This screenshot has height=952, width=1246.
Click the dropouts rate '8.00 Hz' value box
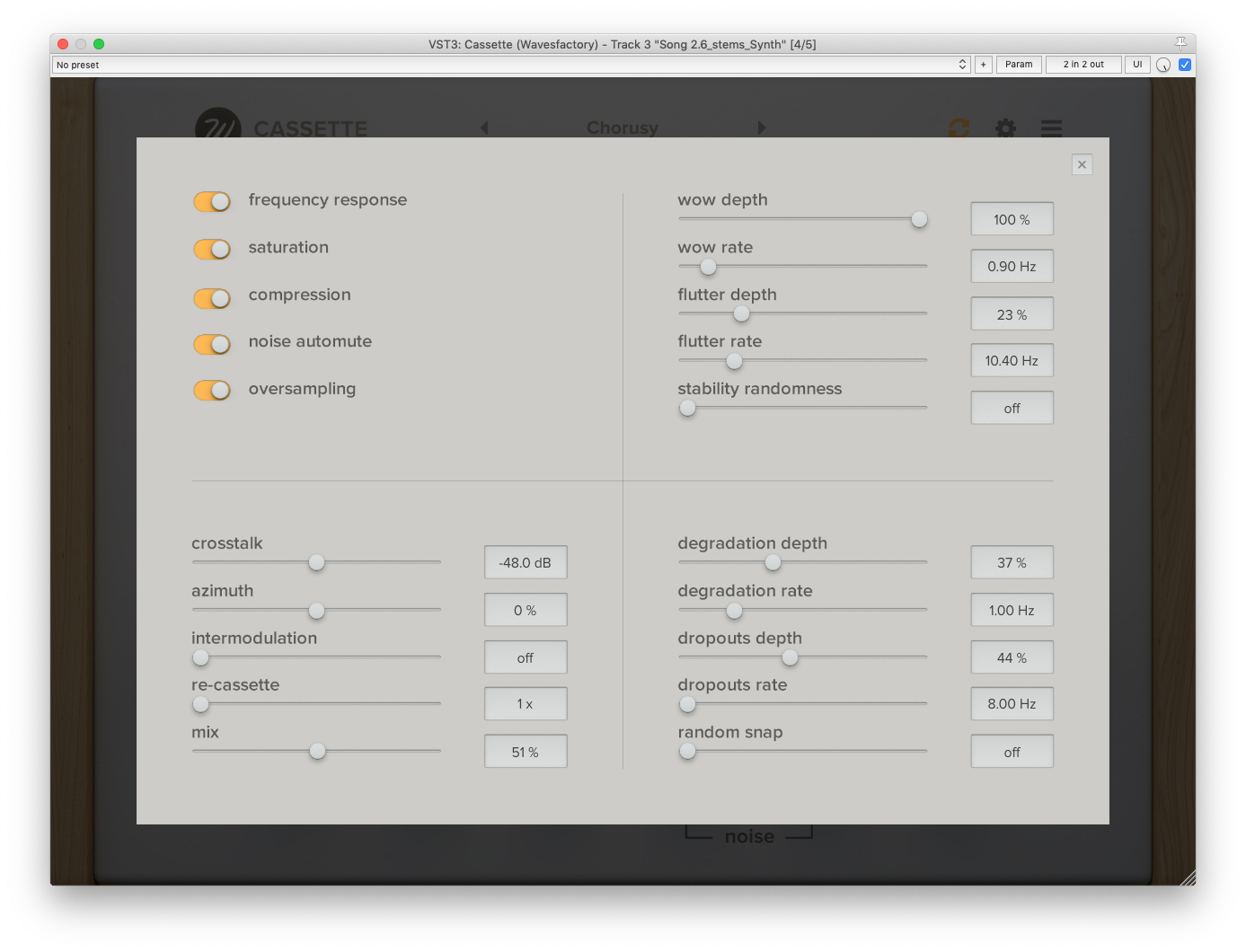tap(1012, 704)
